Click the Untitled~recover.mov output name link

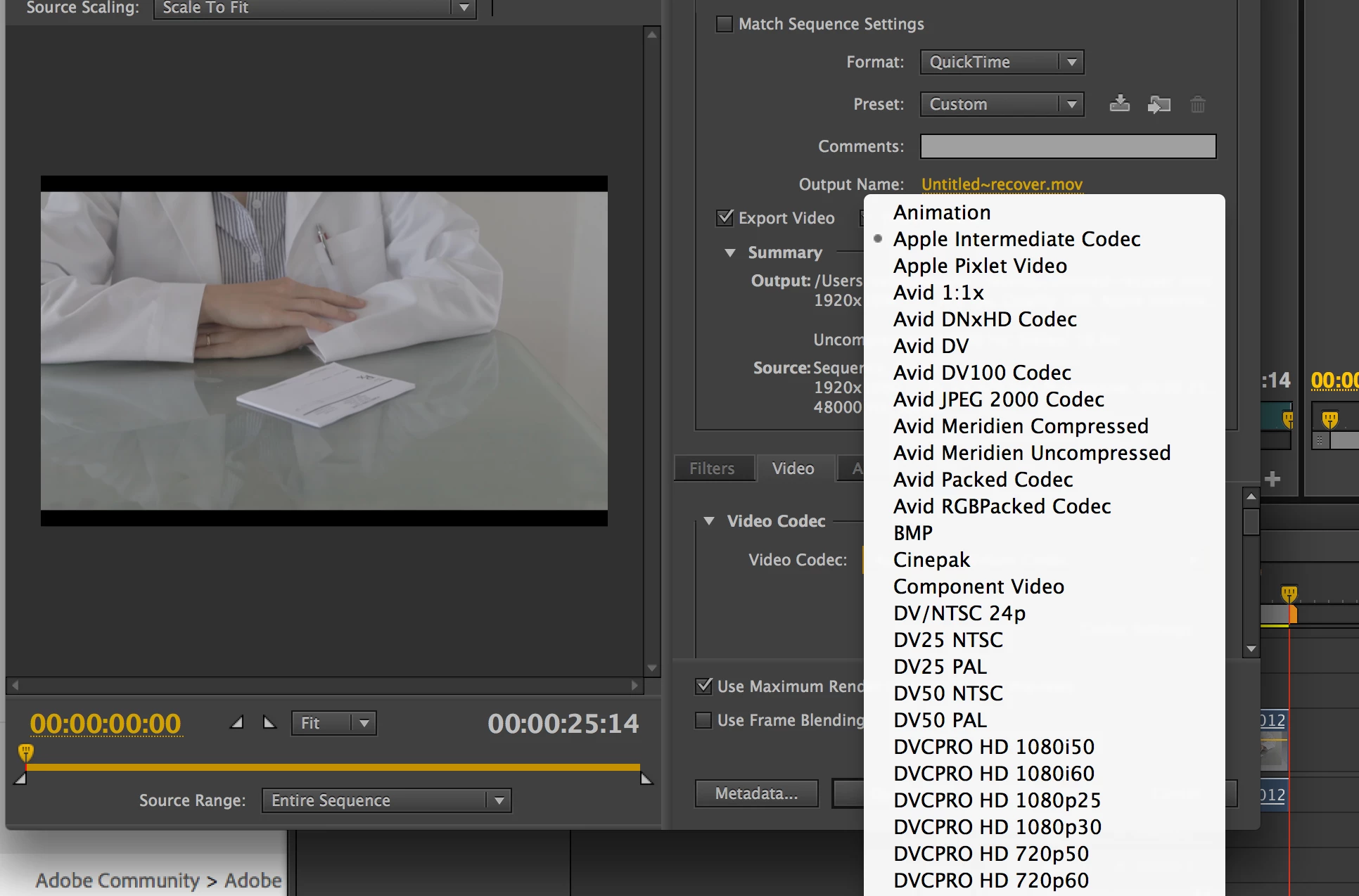point(1002,184)
